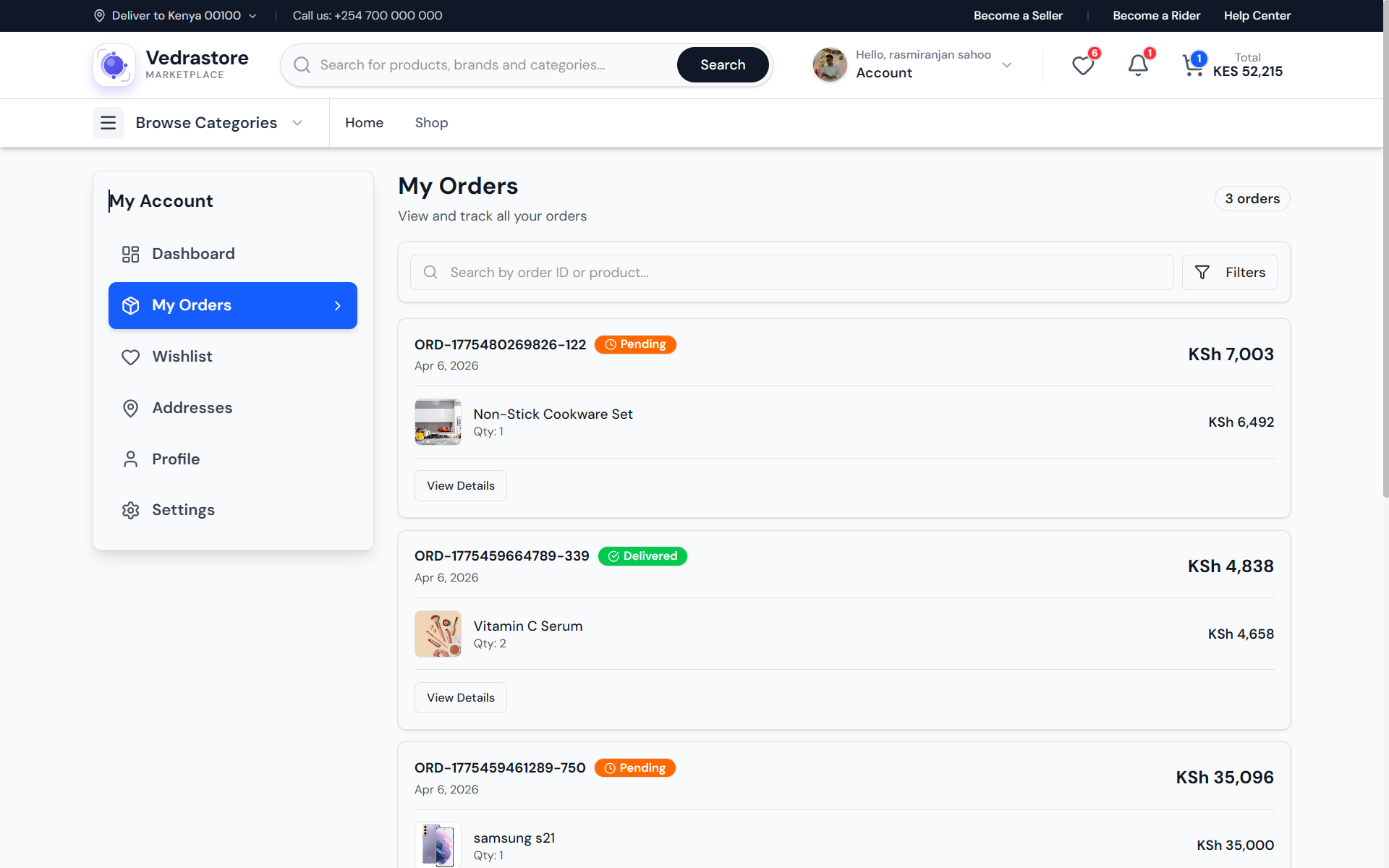The height and width of the screenshot is (868, 1389).
Task: Click the chevron arrow on My Orders item
Action: pos(337,306)
